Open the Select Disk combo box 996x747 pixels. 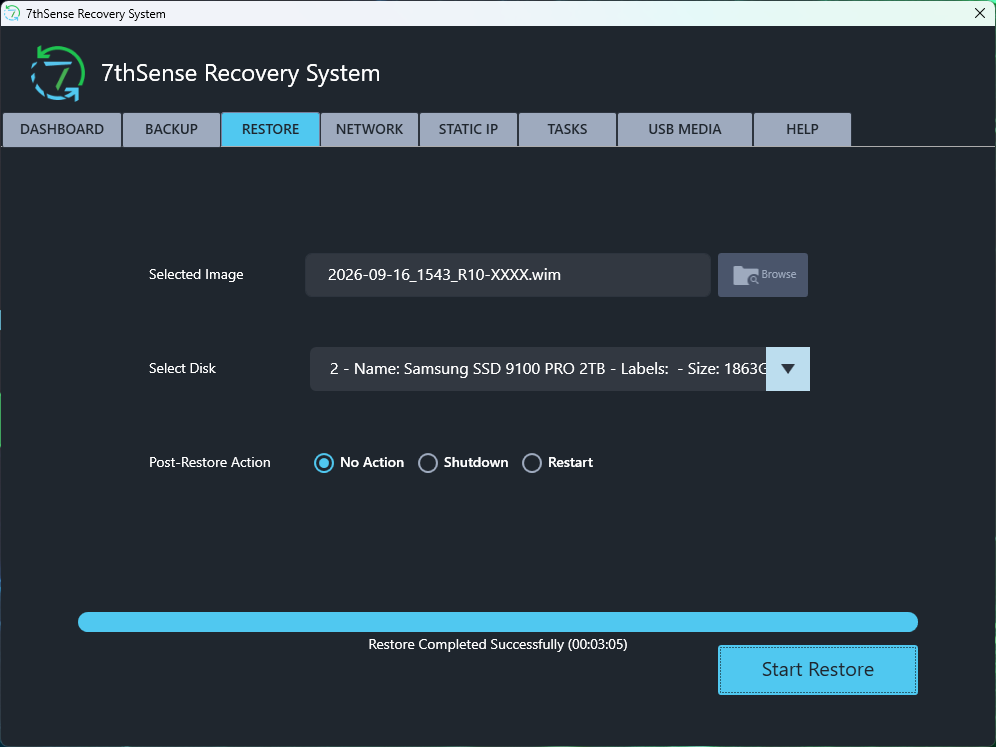(x=560, y=369)
